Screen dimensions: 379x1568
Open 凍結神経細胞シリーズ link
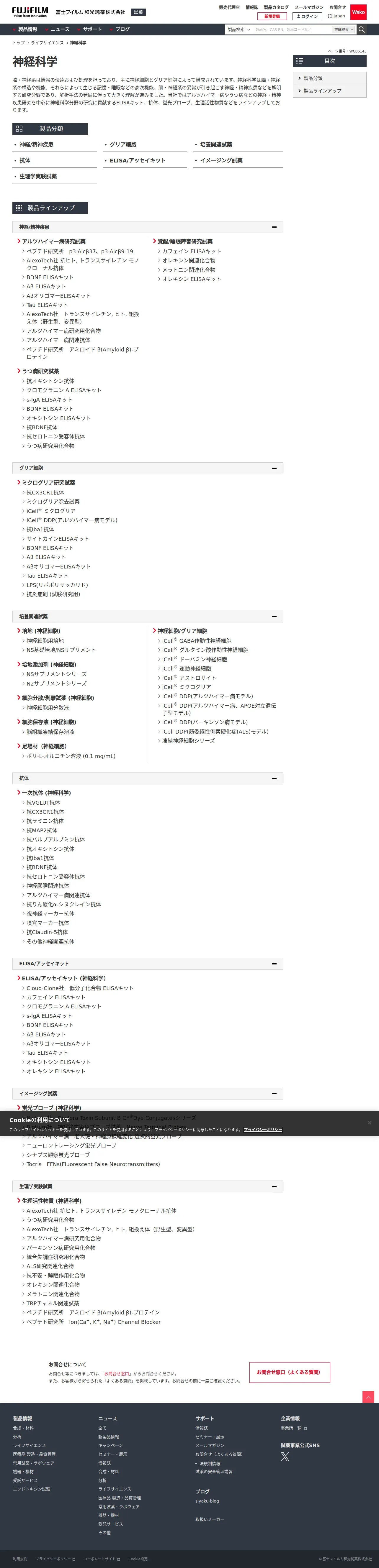pyautogui.click(x=188, y=741)
